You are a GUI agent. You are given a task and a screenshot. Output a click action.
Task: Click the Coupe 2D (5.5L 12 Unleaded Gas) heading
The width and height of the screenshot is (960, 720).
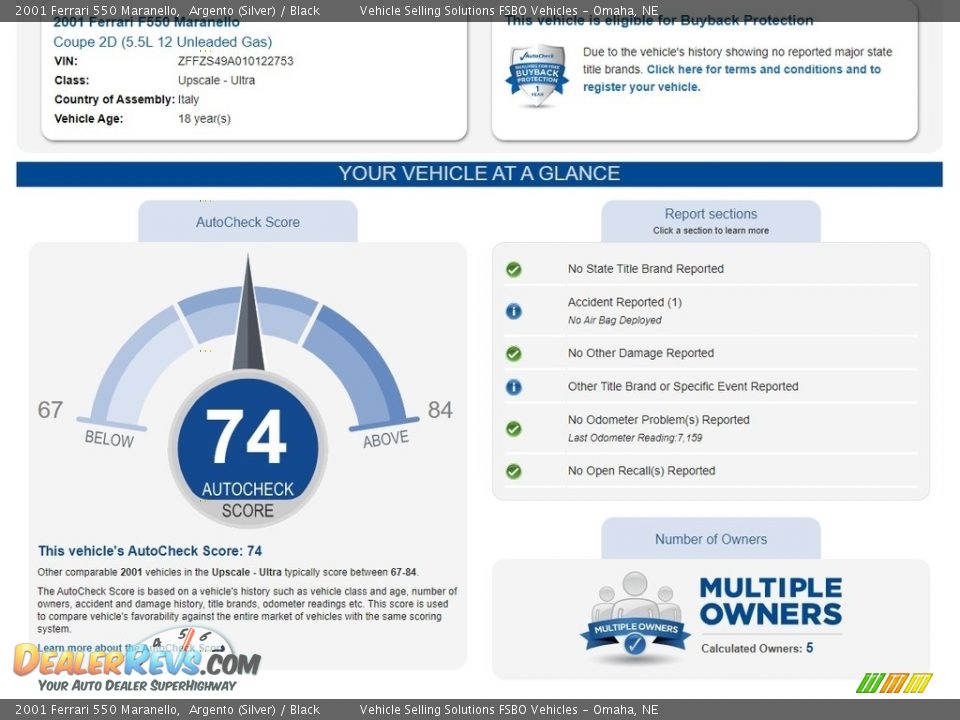tap(163, 42)
